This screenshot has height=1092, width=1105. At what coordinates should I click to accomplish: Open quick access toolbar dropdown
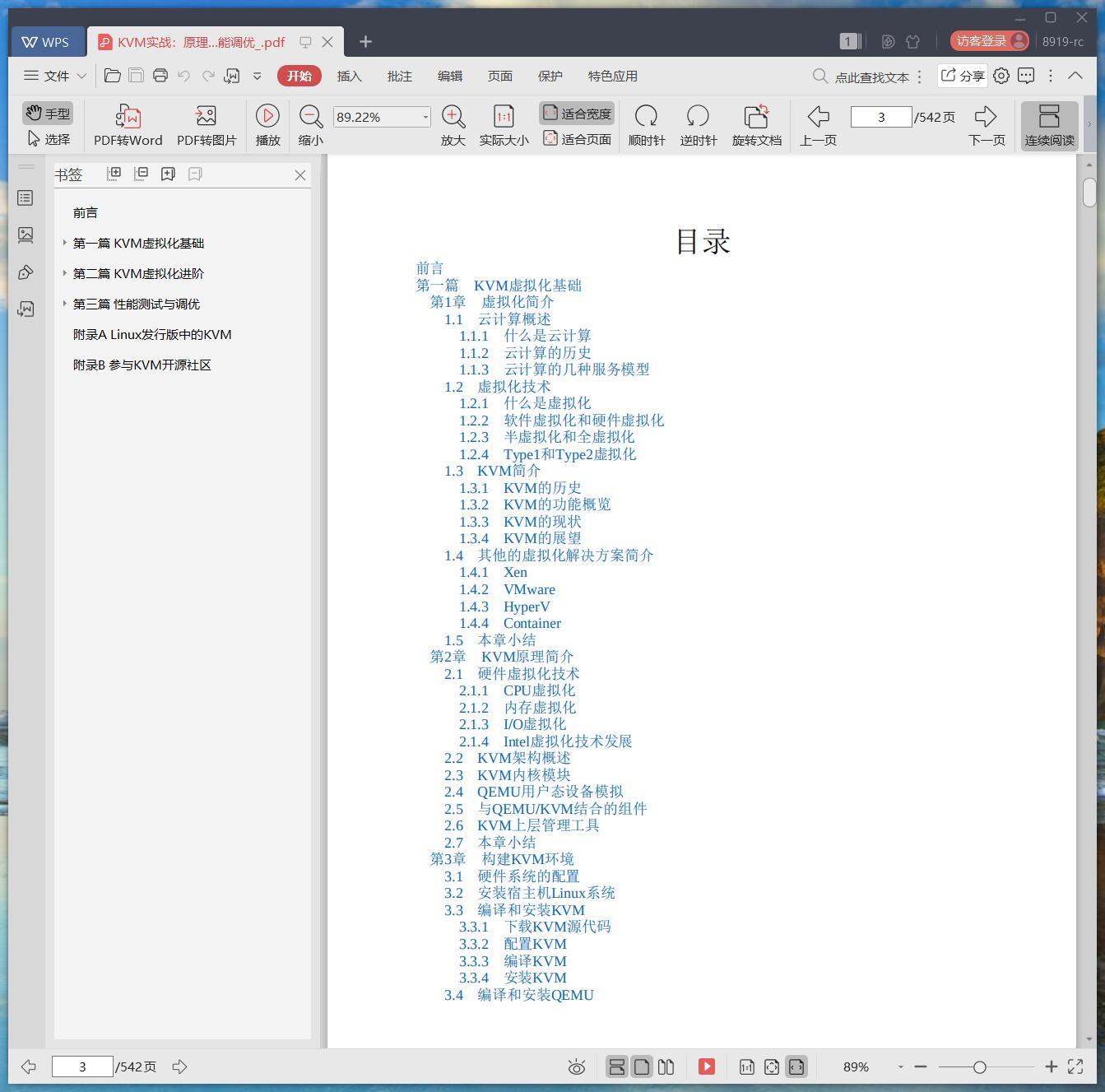click(257, 76)
